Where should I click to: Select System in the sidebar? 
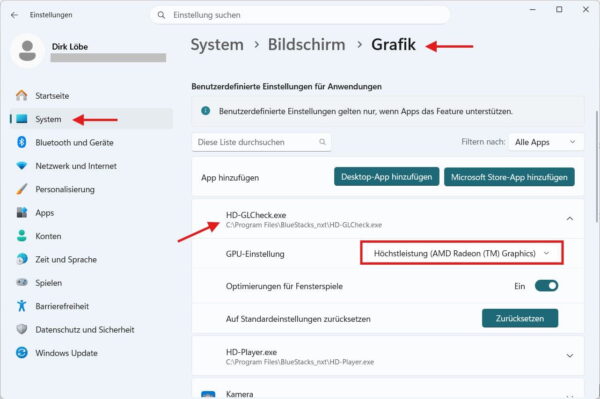91,119
